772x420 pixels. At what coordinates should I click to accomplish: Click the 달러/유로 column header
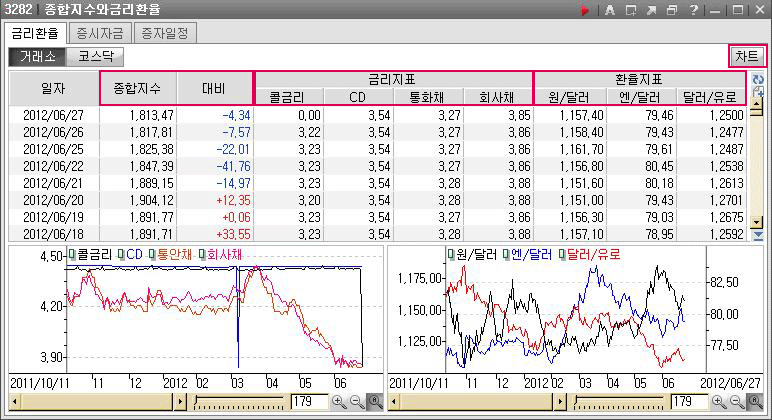(x=711, y=97)
